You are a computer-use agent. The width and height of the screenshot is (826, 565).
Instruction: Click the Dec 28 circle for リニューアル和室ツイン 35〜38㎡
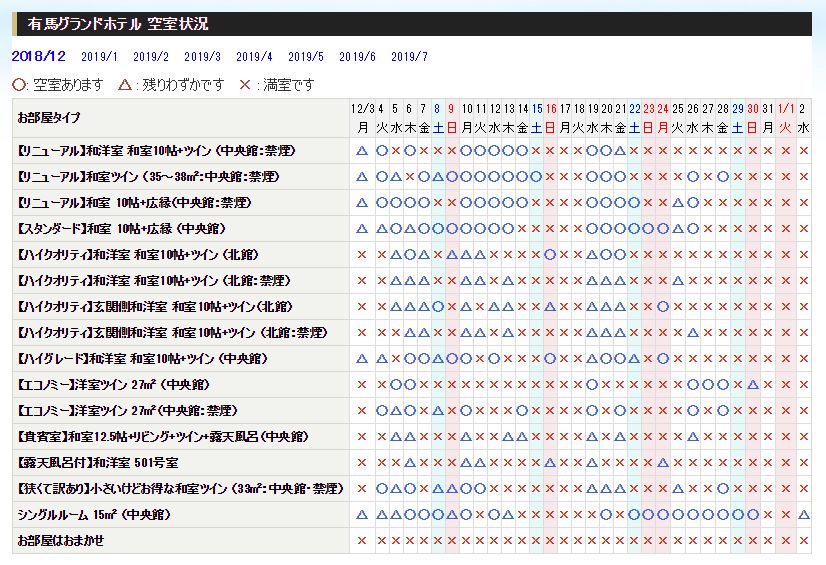pos(723,177)
